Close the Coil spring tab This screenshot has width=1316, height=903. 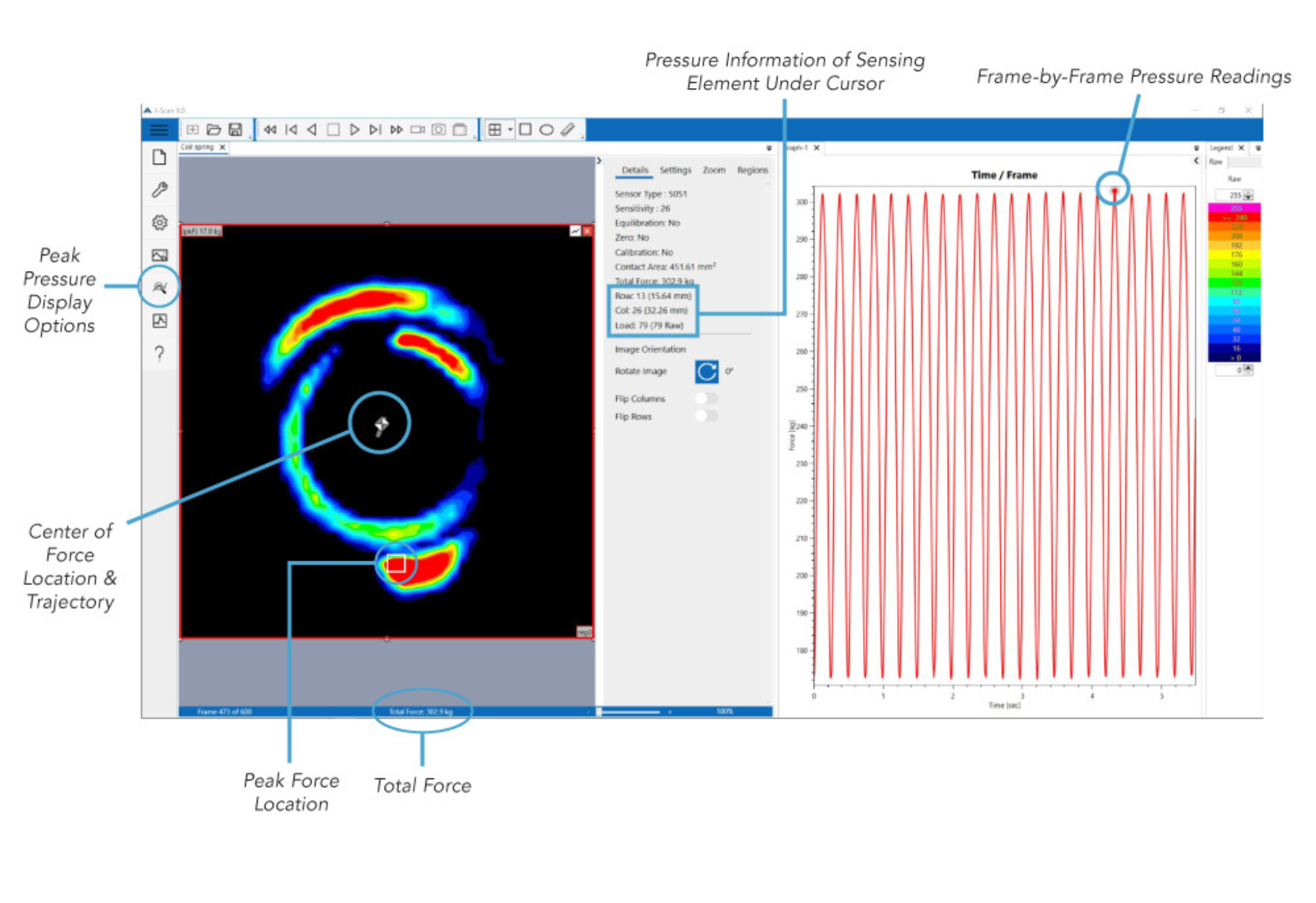tap(222, 147)
